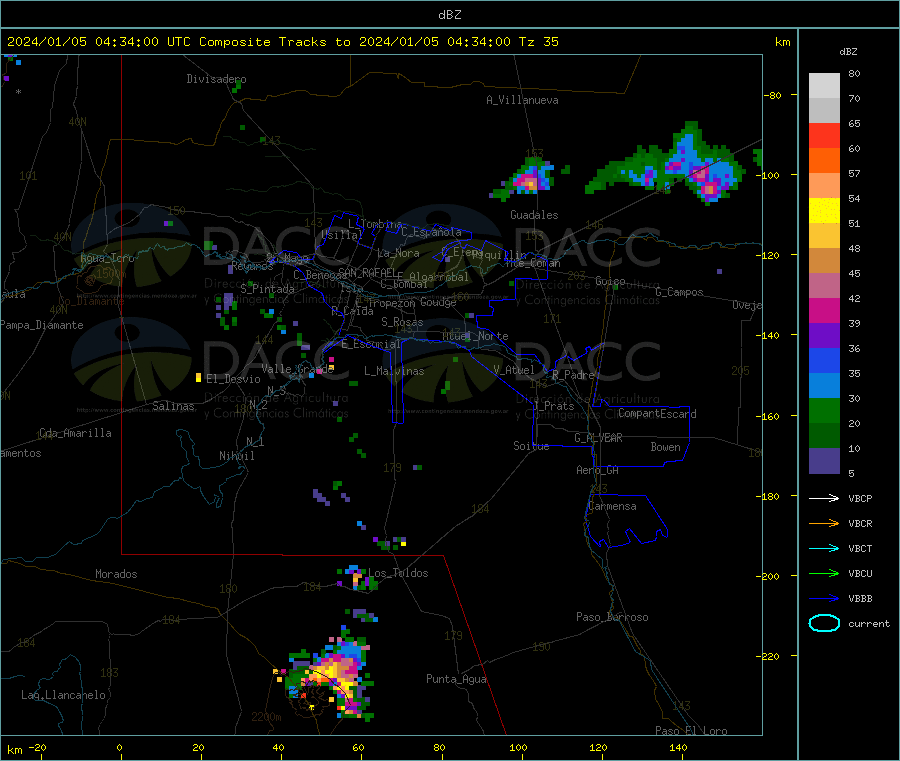Viewport: 900px width, 761px height.
Task: Click the V_Atuel map label
Action: (514, 370)
